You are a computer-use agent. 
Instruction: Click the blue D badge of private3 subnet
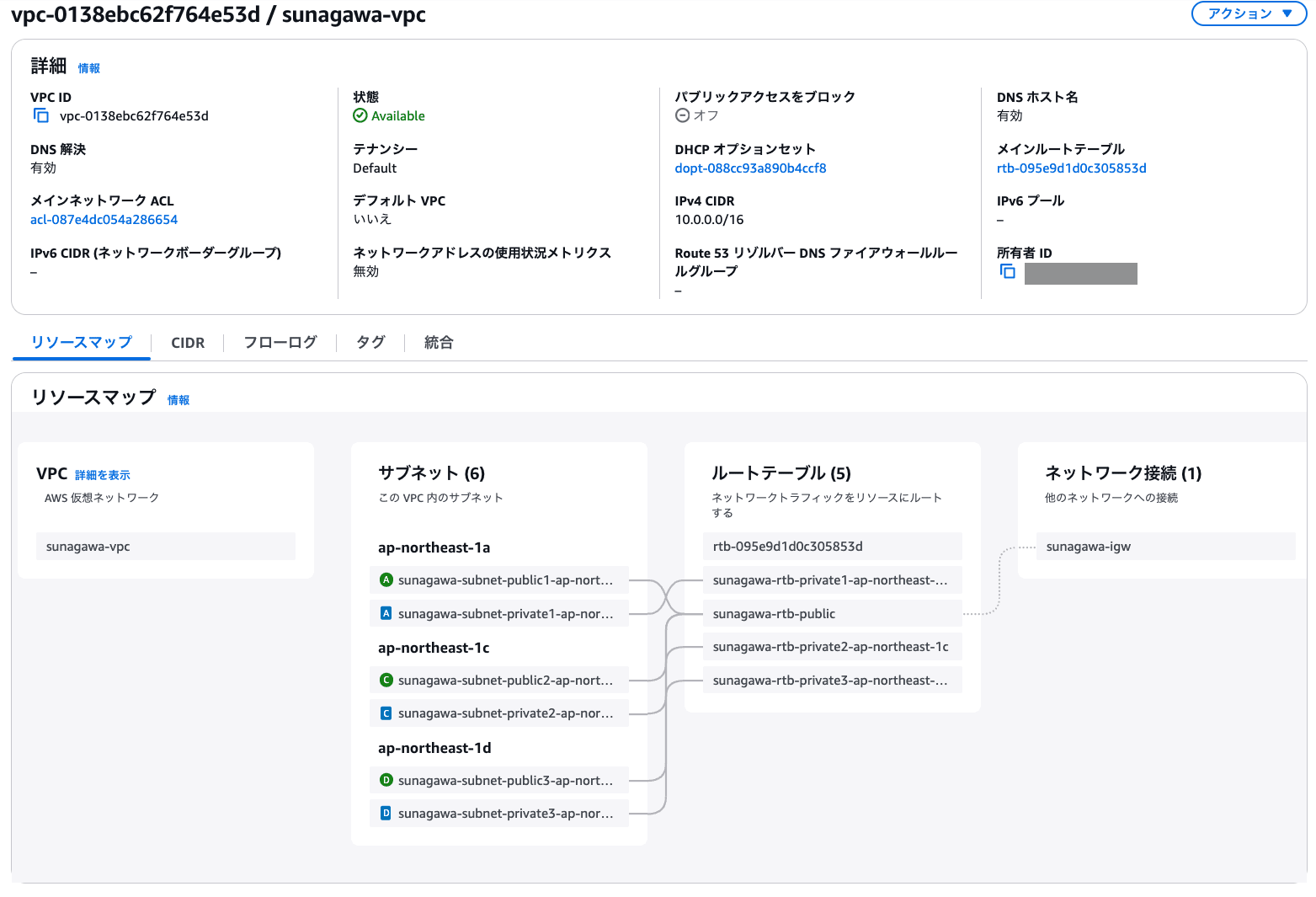click(386, 813)
